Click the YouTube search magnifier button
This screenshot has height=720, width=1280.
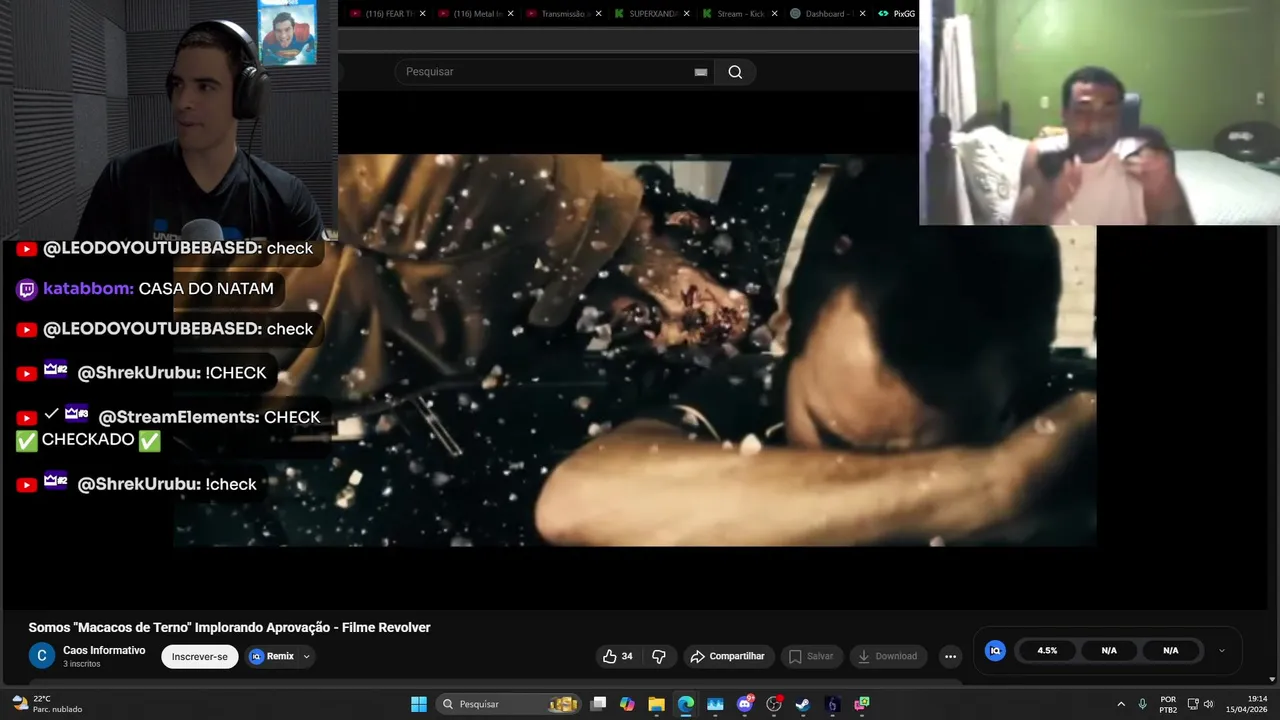[735, 72]
